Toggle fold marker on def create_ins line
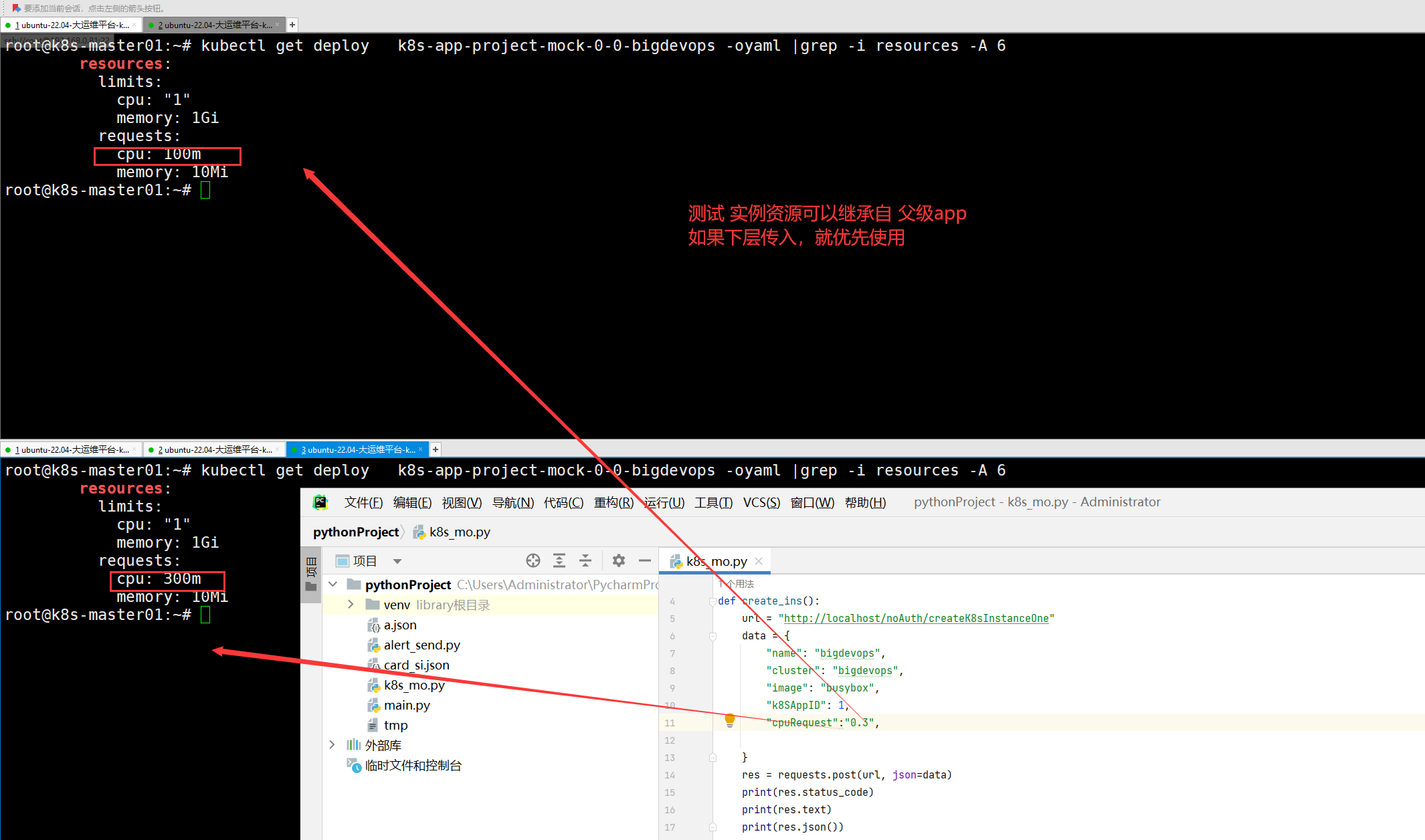1425x840 pixels. [x=712, y=601]
